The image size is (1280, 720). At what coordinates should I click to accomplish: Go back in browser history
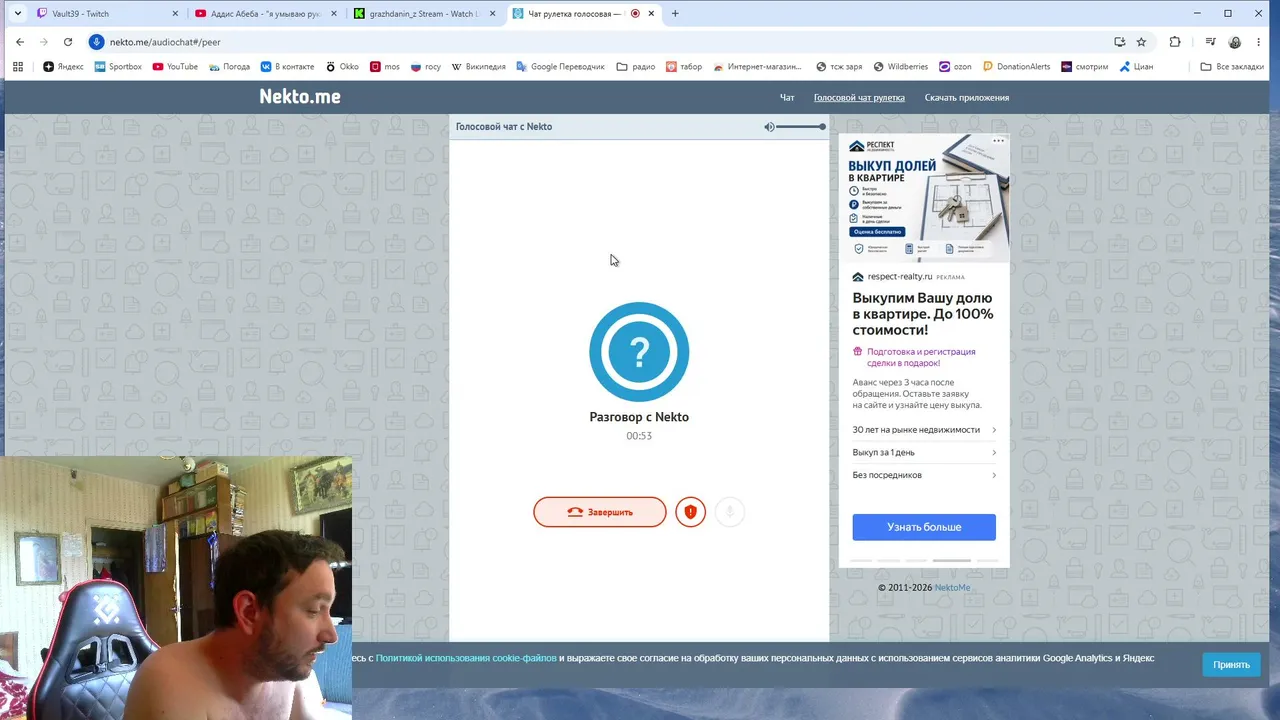[19, 42]
